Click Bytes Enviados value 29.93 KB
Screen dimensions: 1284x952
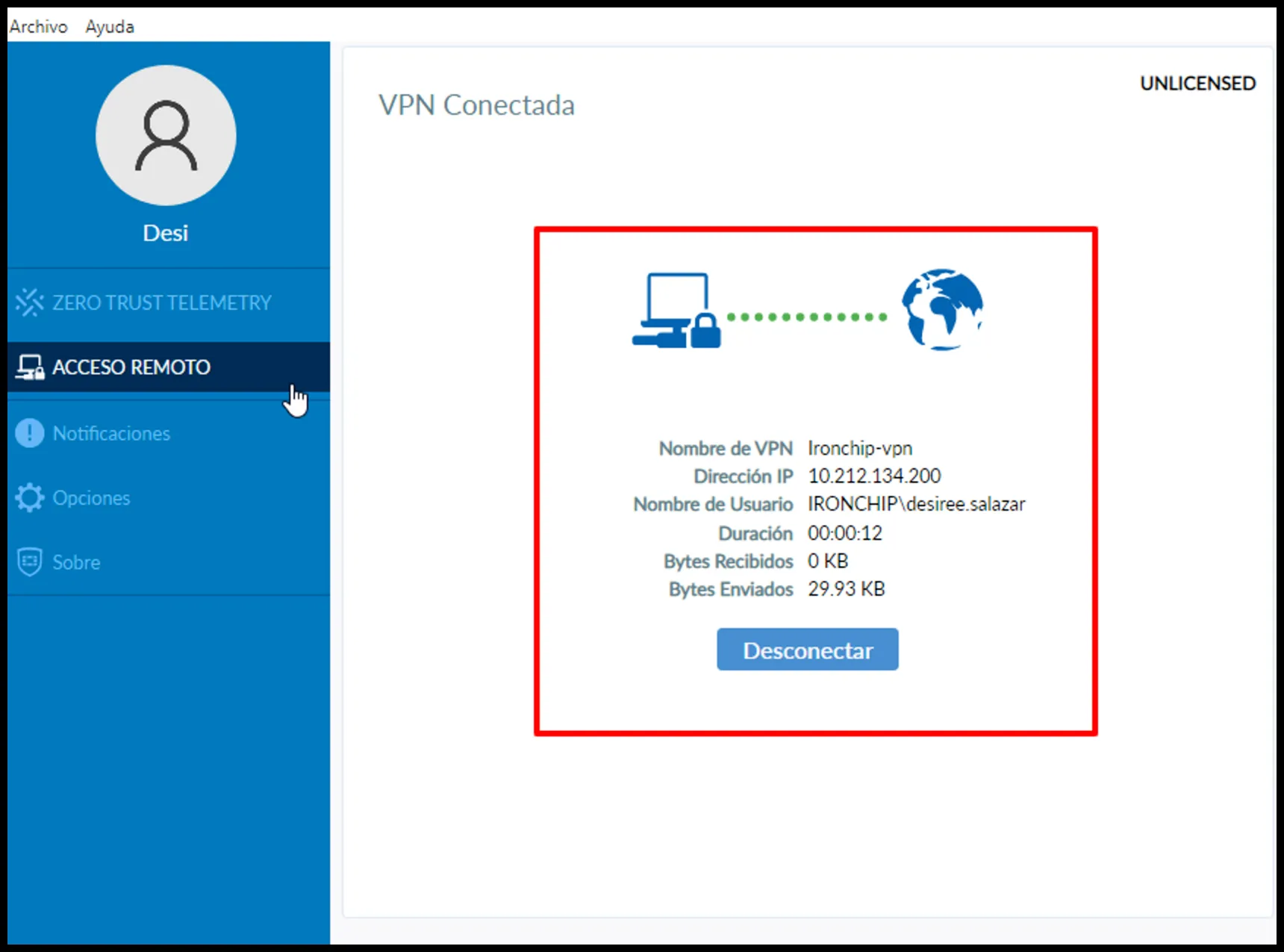click(847, 589)
